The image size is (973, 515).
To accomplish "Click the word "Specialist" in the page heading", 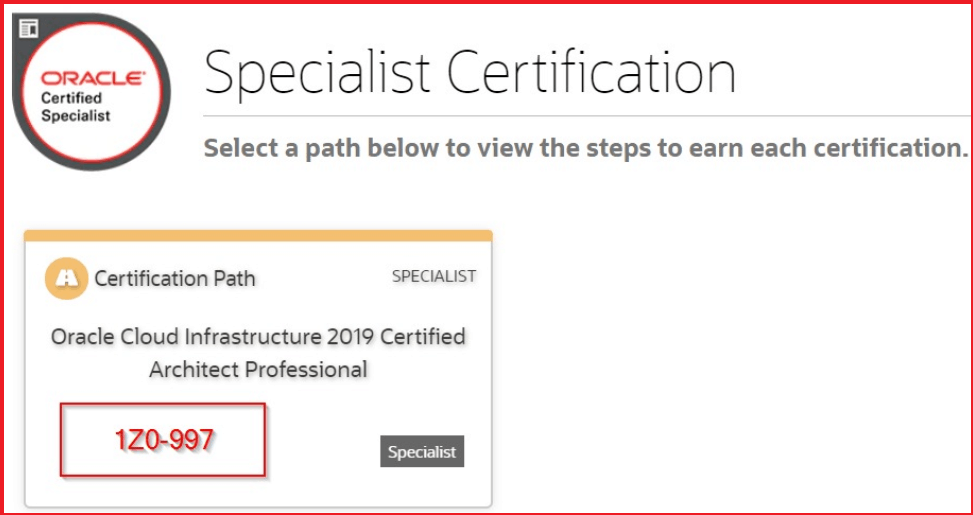I will pyautogui.click(x=319, y=73).
